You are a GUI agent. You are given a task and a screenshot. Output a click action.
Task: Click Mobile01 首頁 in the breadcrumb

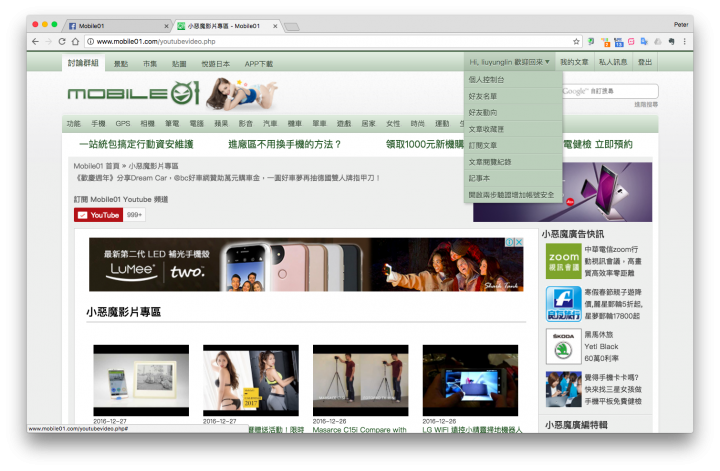point(96,166)
